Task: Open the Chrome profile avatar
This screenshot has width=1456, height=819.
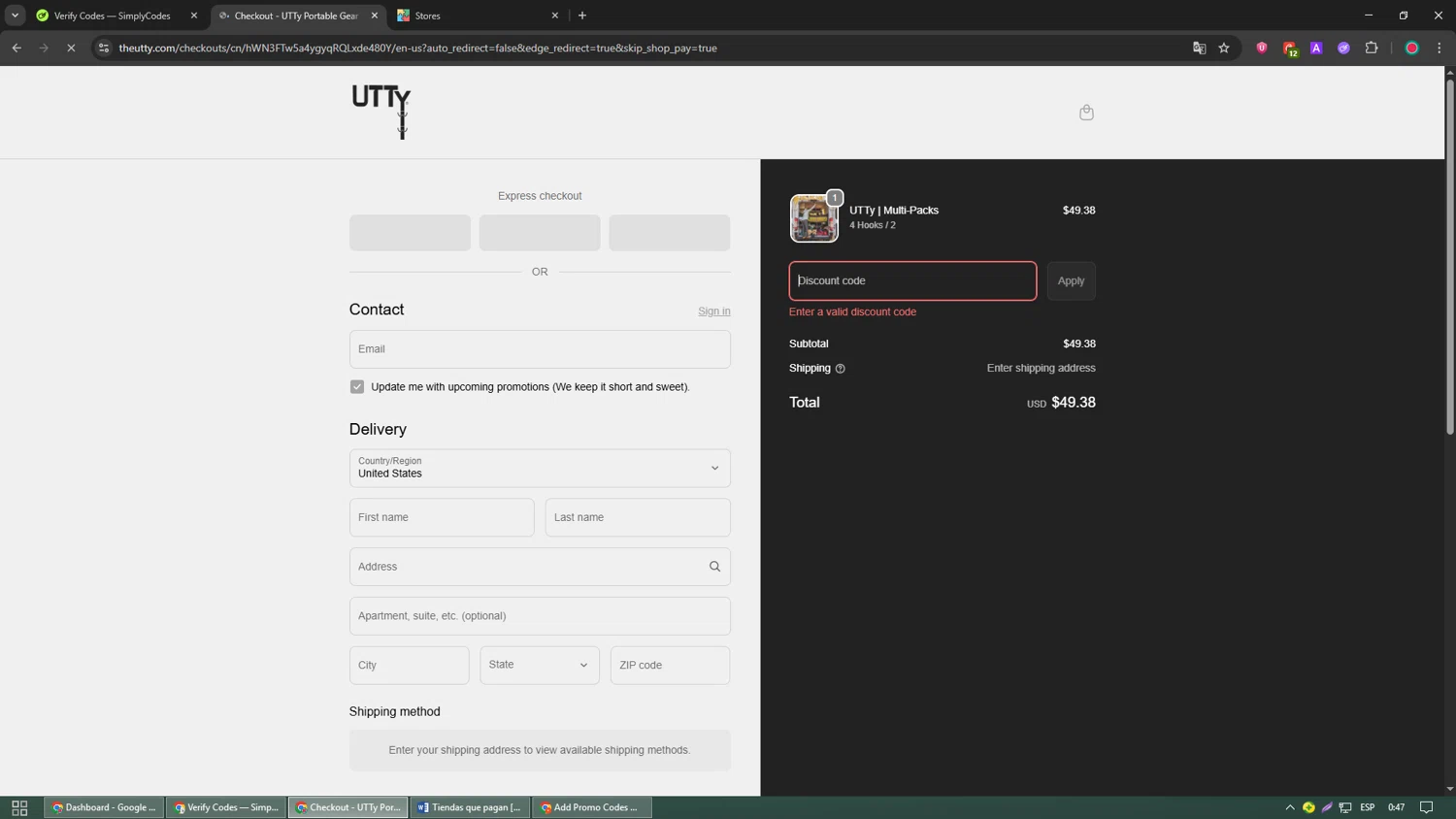Action: [1412, 48]
